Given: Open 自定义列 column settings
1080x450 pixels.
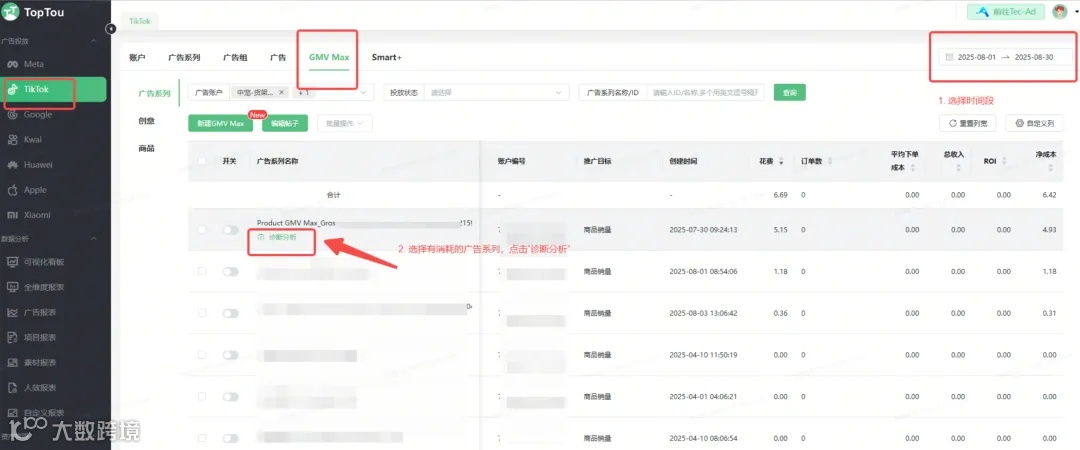Looking at the screenshot, I should [x=1035, y=123].
